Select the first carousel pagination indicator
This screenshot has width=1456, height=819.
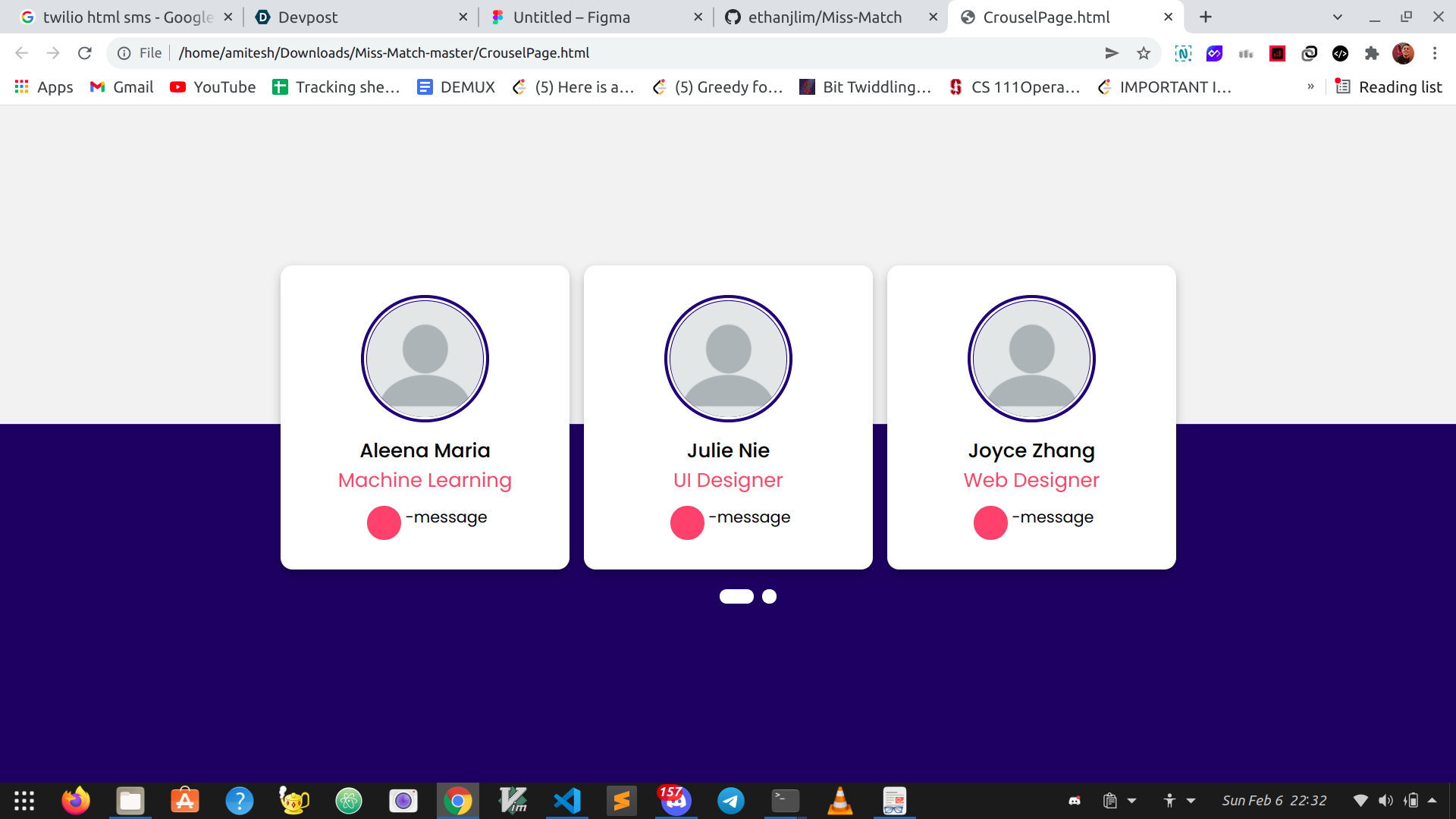(x=736, y=597)
